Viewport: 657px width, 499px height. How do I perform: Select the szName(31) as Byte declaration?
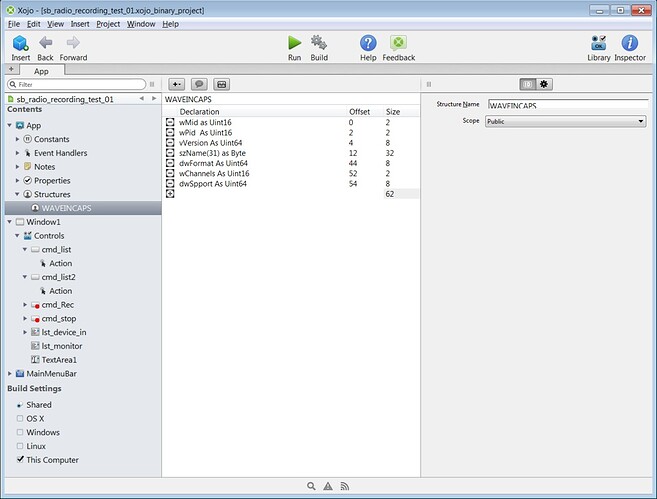coord(212,153)
